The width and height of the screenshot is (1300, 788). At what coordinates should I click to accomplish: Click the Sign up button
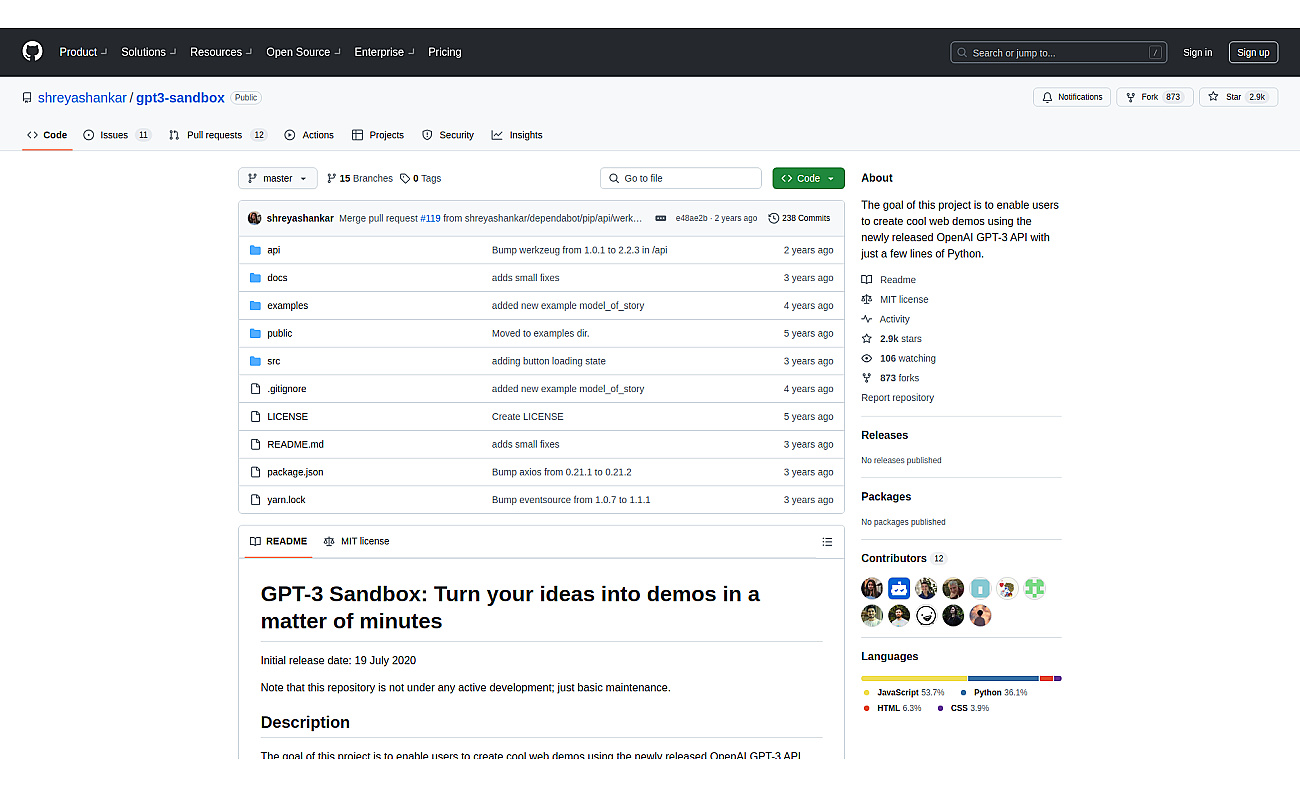click(x=1253, y=53)
